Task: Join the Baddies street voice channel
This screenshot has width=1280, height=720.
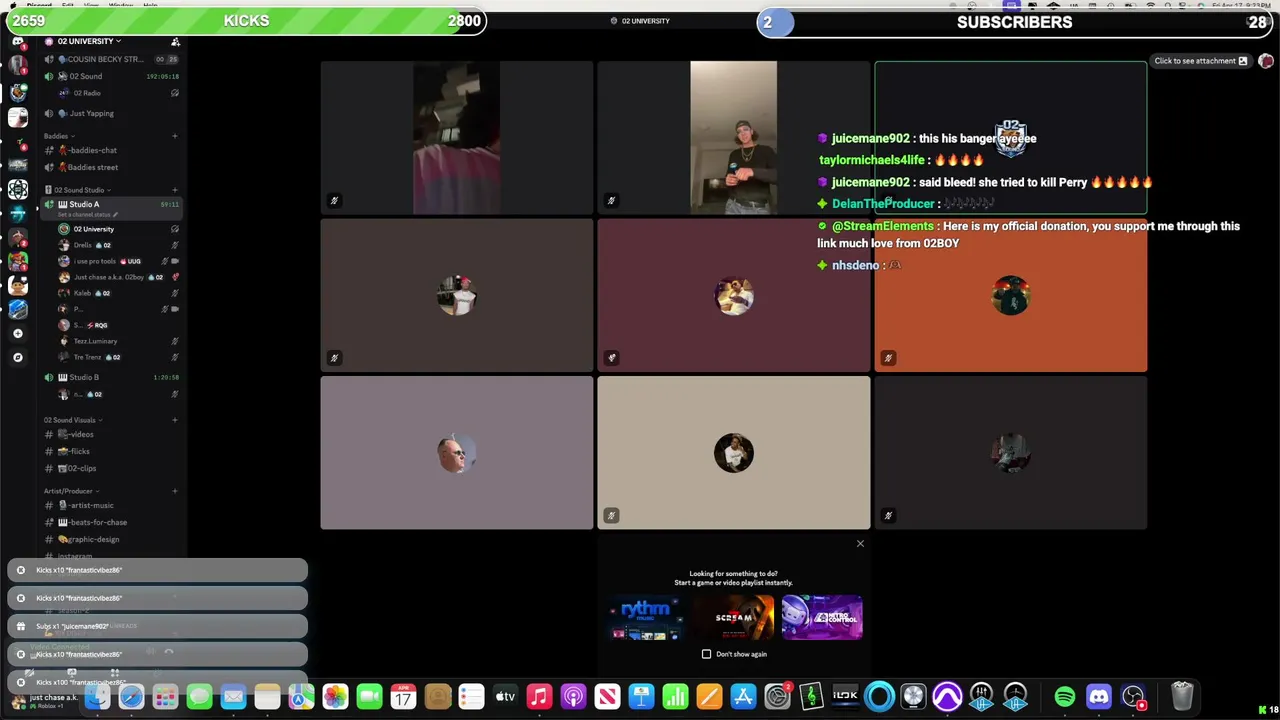Action: pos(110,167)
